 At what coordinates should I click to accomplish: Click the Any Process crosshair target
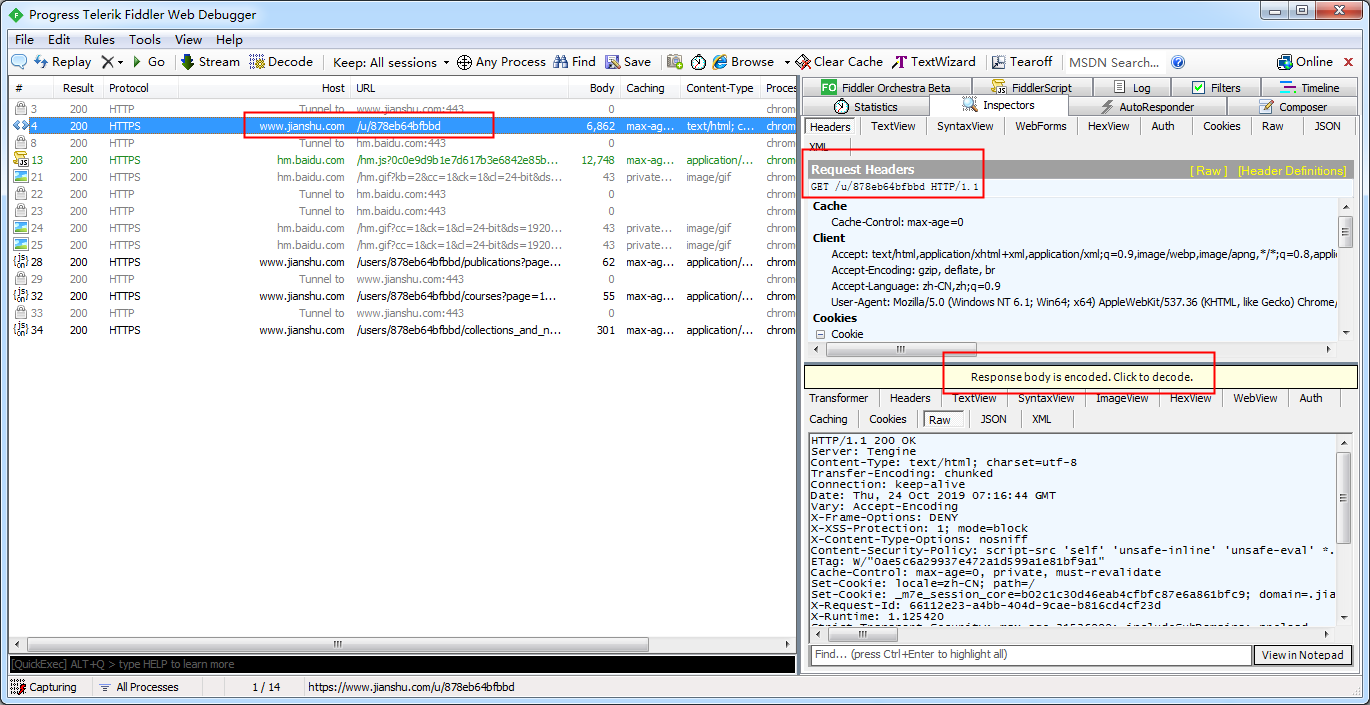(501, 62)
